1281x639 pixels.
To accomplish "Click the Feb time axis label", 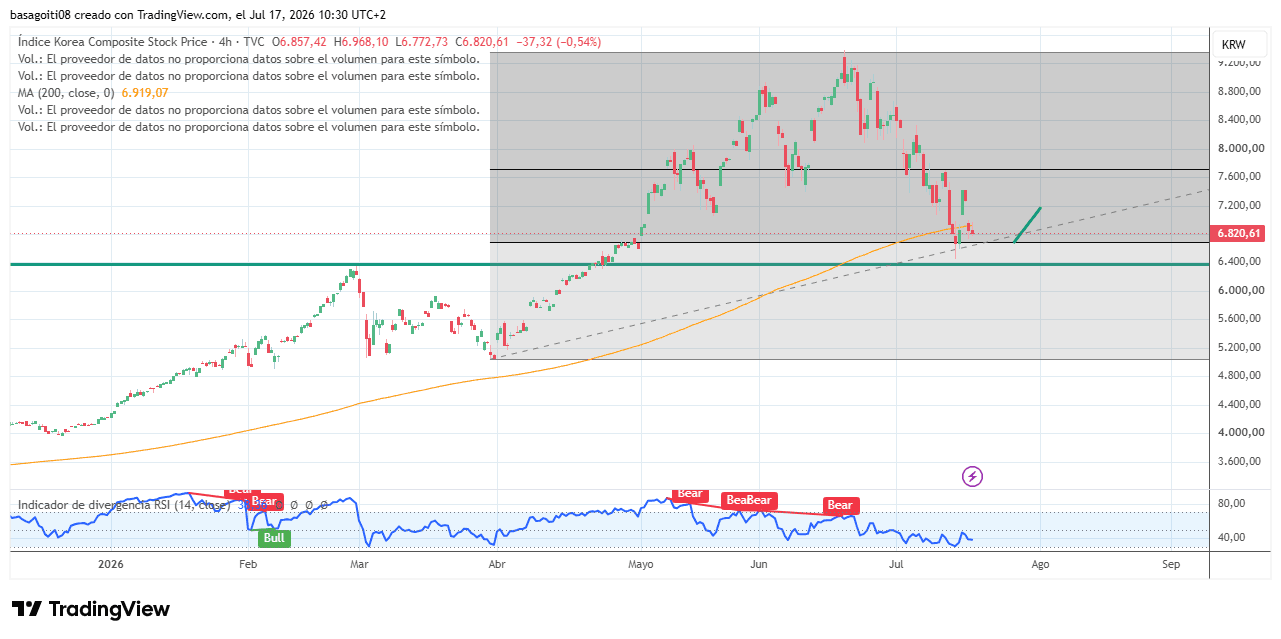I will 248,564.
